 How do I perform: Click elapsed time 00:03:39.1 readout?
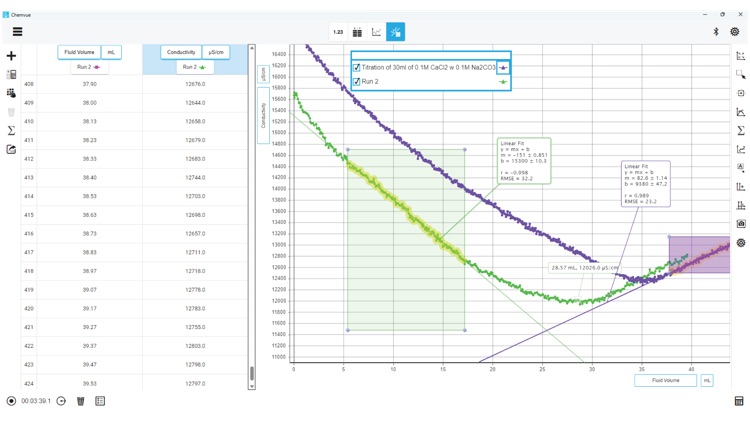tap(36, 401)
